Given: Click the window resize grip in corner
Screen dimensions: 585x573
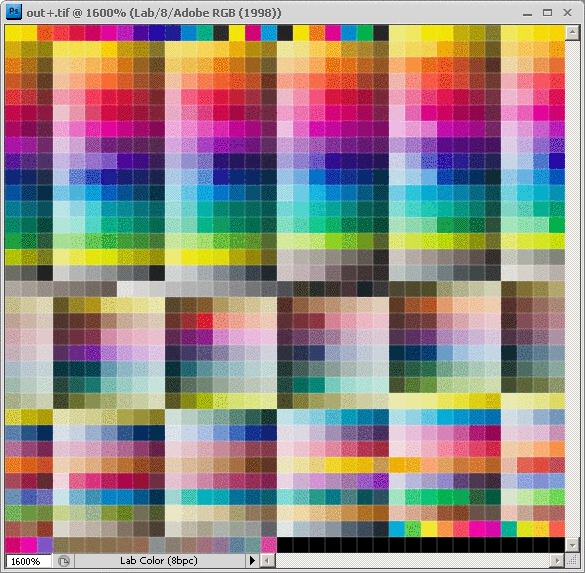Looking at the screenshot, I should coord(572,560).
